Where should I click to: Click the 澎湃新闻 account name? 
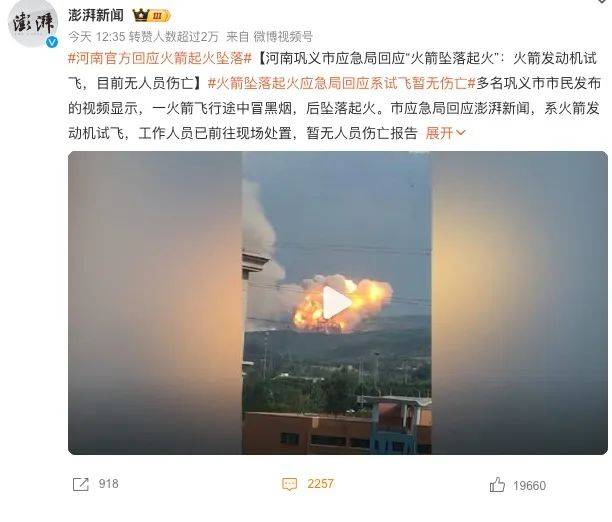point(96,16)
